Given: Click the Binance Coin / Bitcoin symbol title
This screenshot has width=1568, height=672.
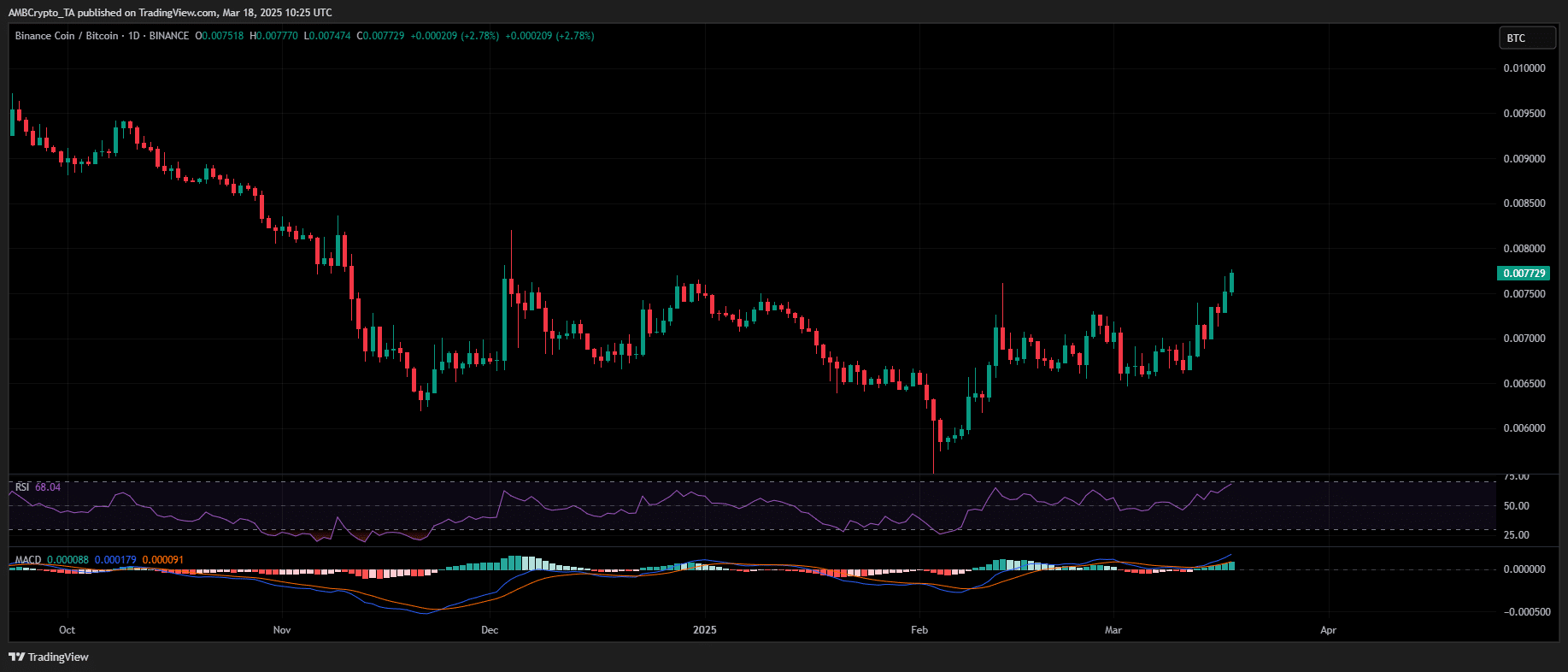Looking at the screenshot, I should (67, 36).
